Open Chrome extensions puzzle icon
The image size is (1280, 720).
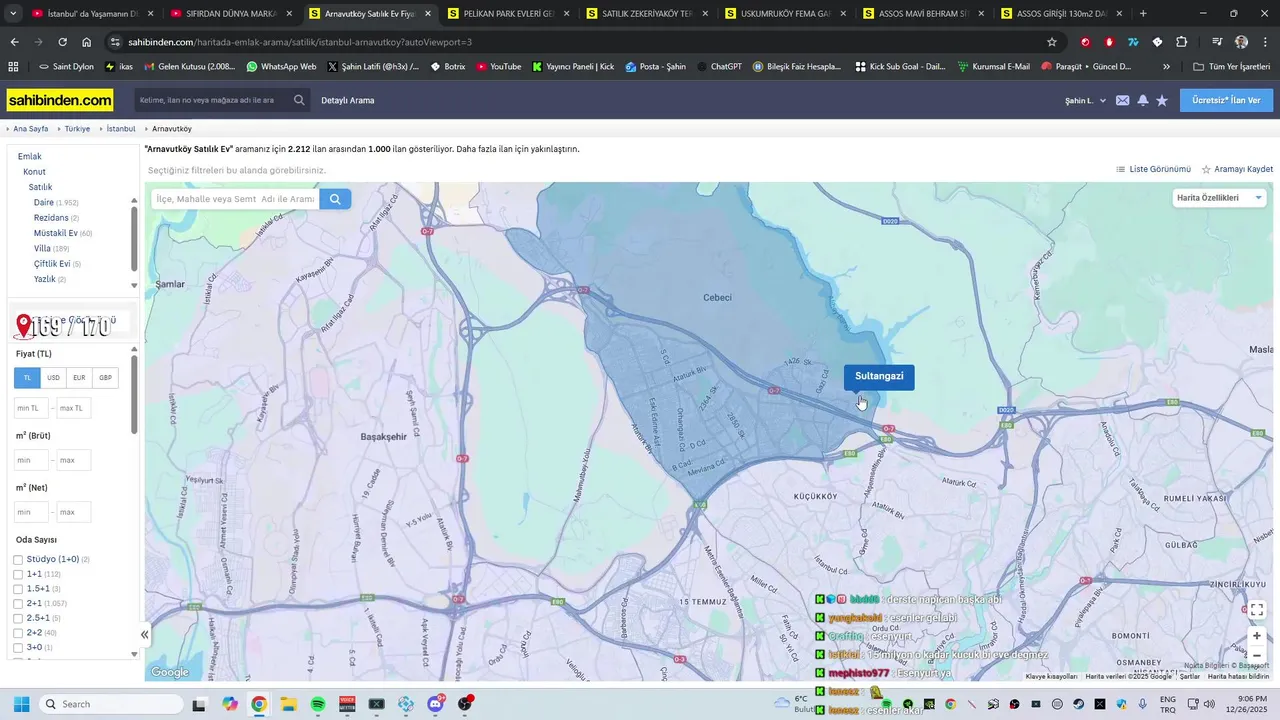point(1182,42)
